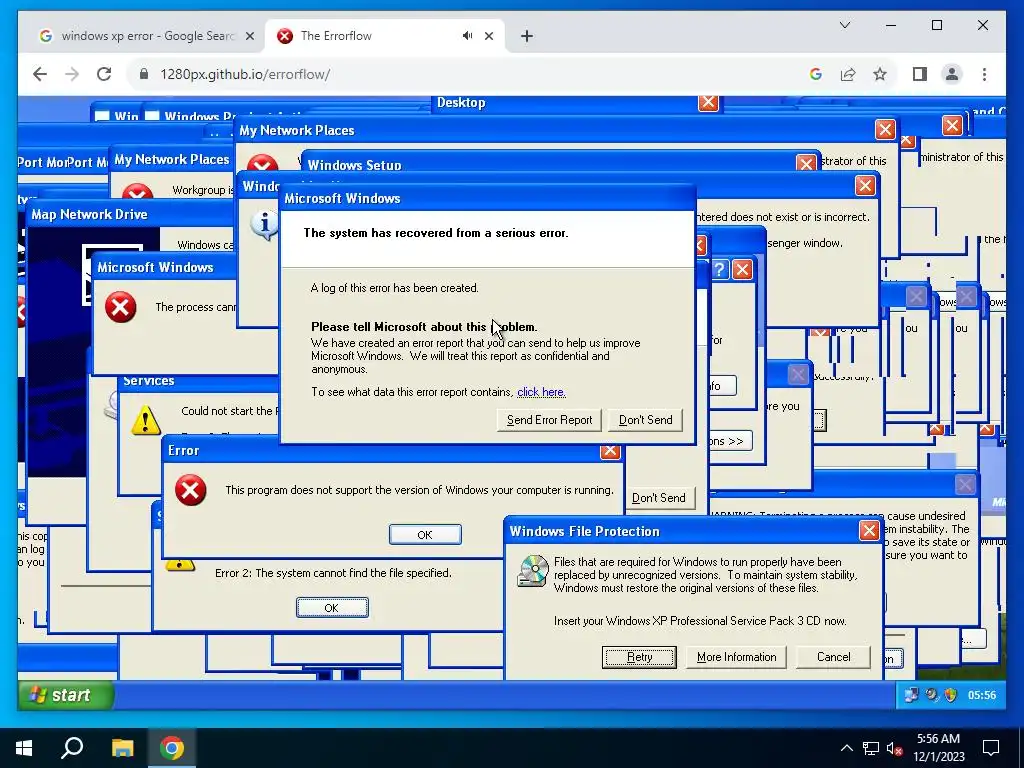Close the Error dialog
Image resolution: width=1024 pixels, height=768 pixels.
(x=610, y=451)
